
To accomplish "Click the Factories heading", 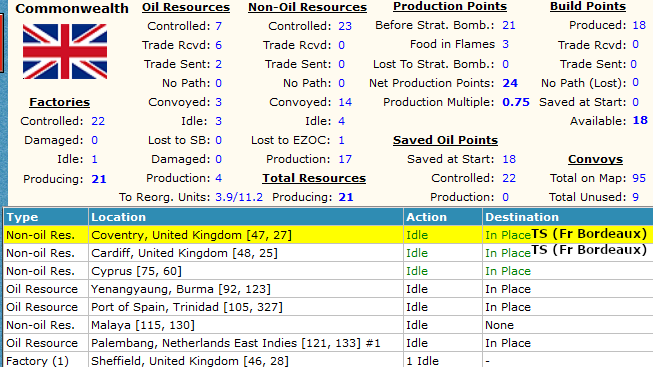I will (x=60, y=102).
